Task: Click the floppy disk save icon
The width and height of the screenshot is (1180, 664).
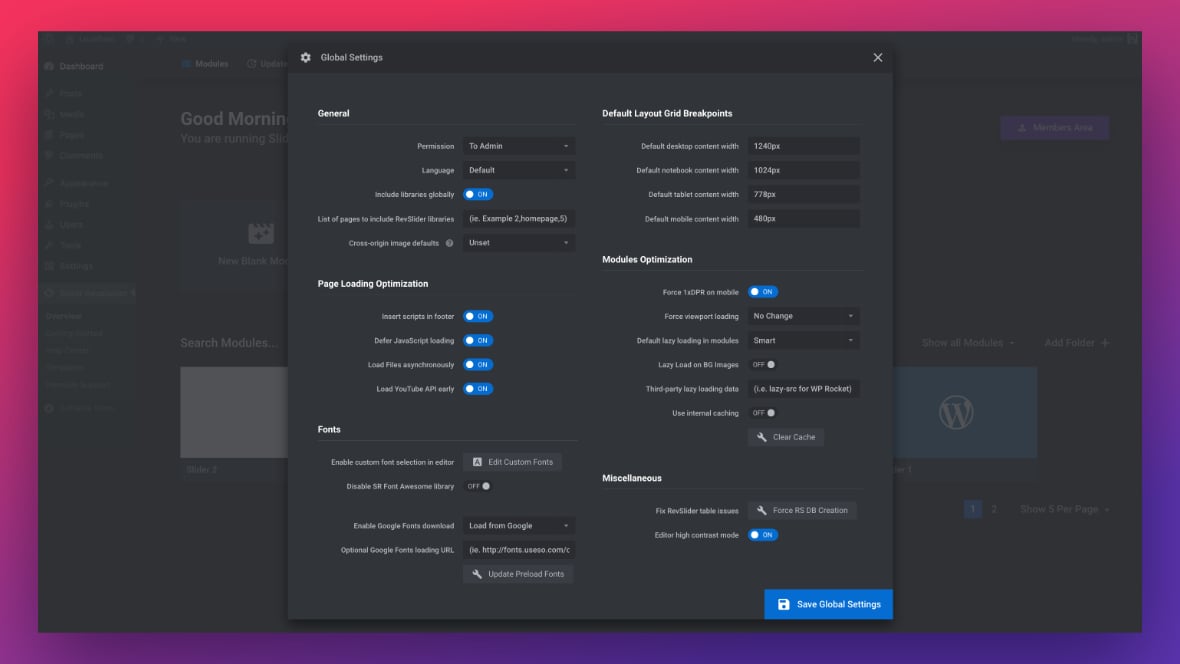Action: pyautogui.click(x=783, y=605)
